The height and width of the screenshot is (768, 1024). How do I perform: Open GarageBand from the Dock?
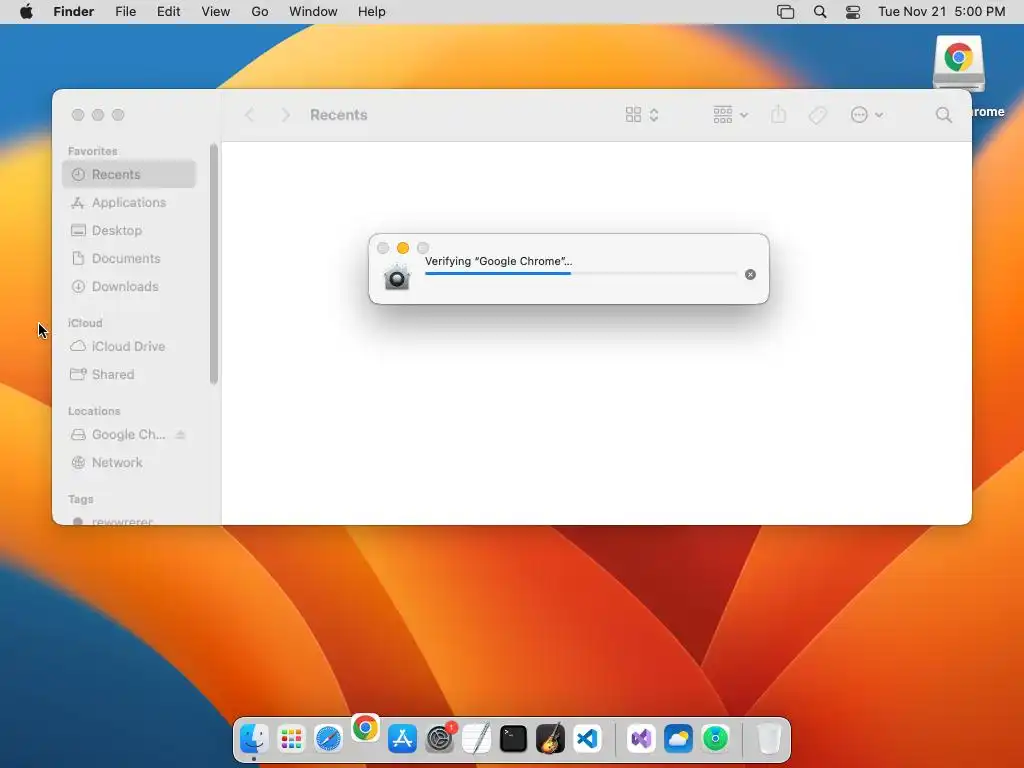551,739
